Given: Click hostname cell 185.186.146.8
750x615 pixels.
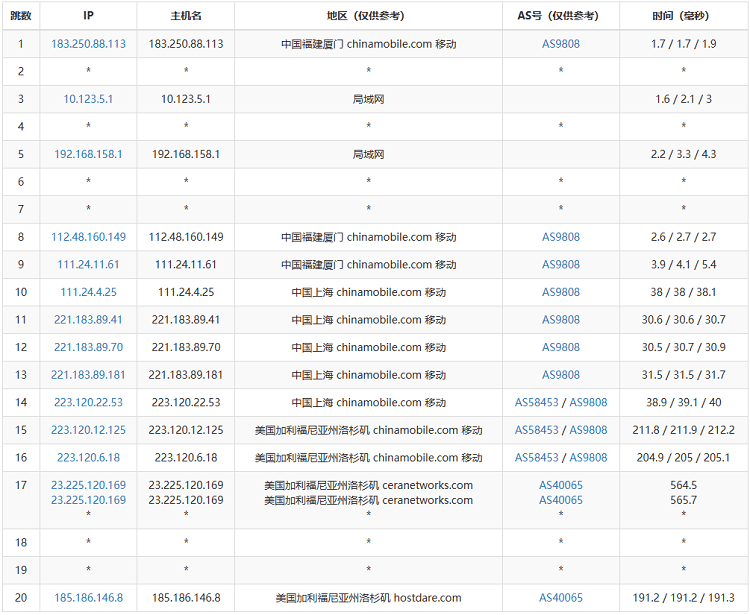Looking at the screenshot, I should click(x=186, y=598).
